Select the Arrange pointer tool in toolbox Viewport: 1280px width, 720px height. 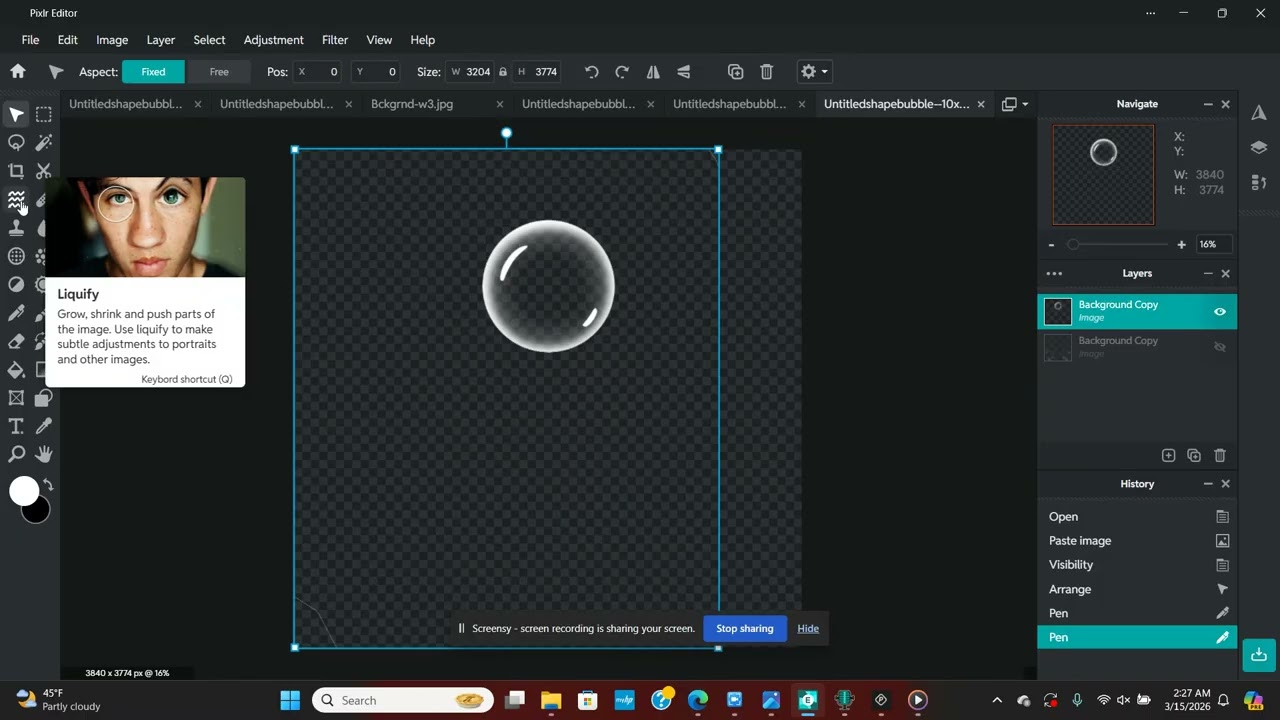pos(16,114)
